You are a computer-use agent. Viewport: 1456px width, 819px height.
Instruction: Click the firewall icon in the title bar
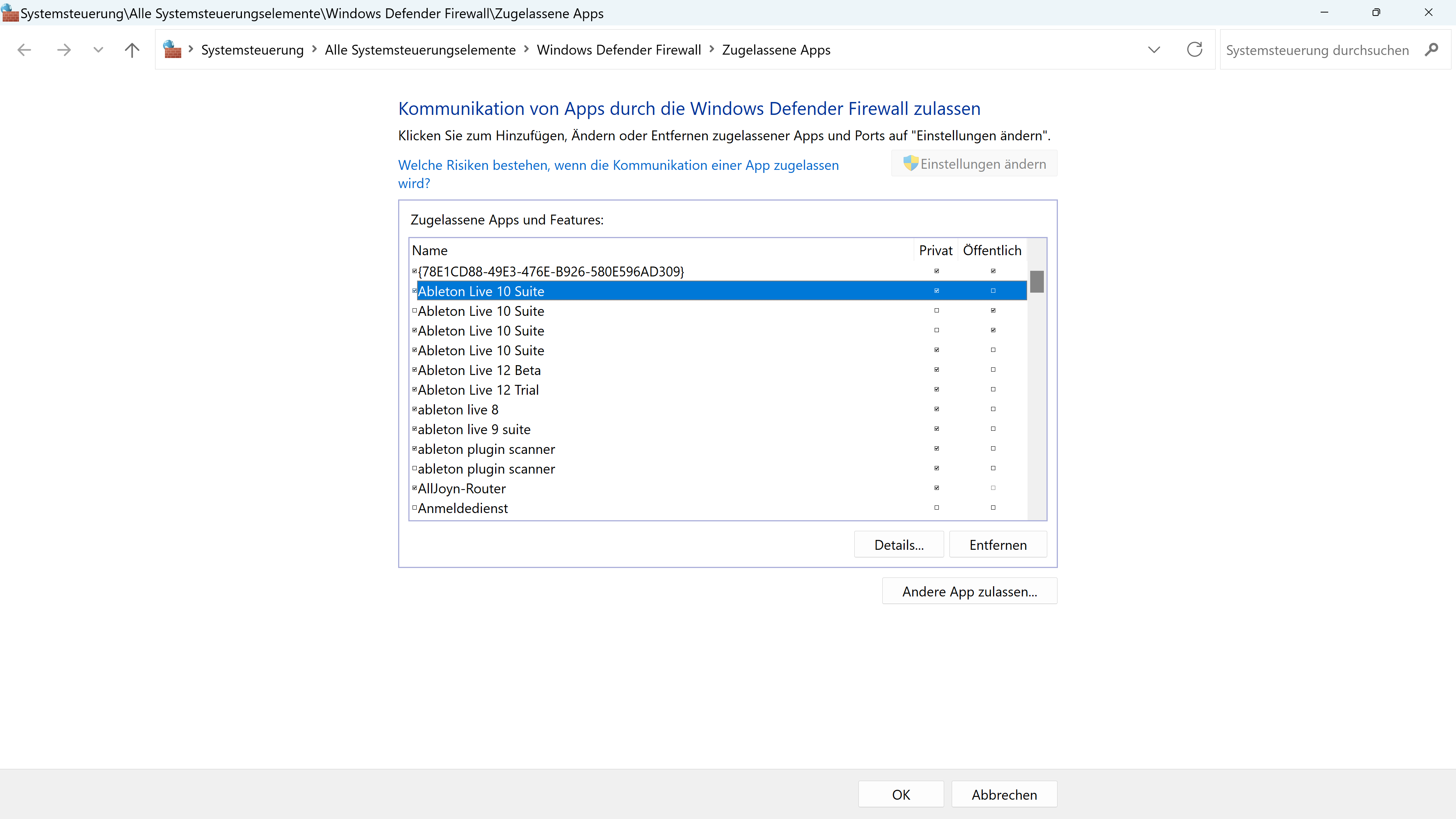pyautogui.click(x=9, y=13)
